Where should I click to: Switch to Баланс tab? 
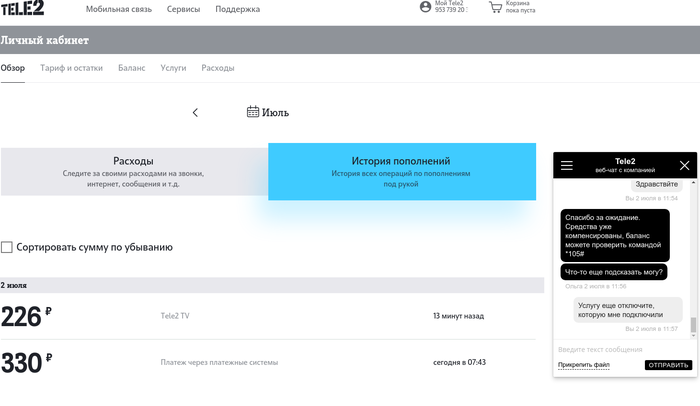click(131, 68)
